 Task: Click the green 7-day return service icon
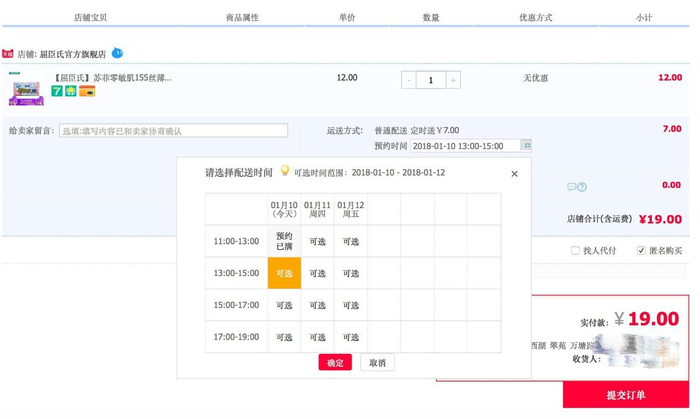click(x=57, y=91)
